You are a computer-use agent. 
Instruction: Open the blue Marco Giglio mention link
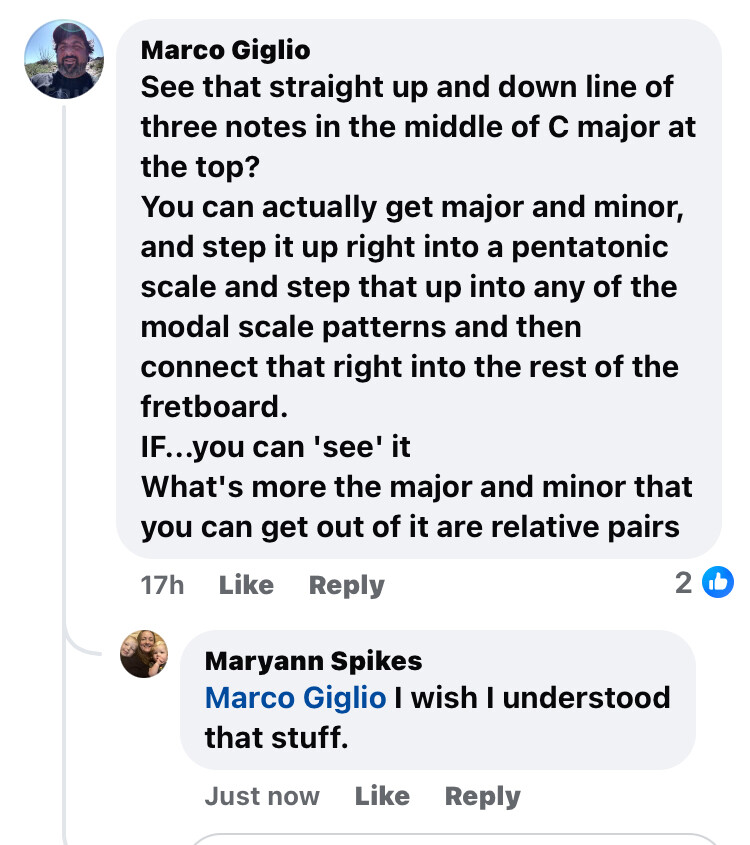click(295, 697)
